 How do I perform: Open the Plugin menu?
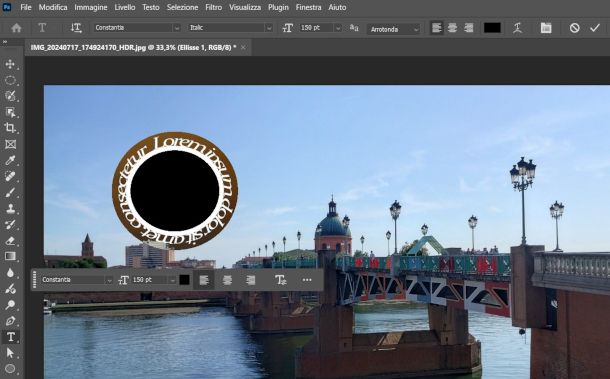tap(279, 7)
